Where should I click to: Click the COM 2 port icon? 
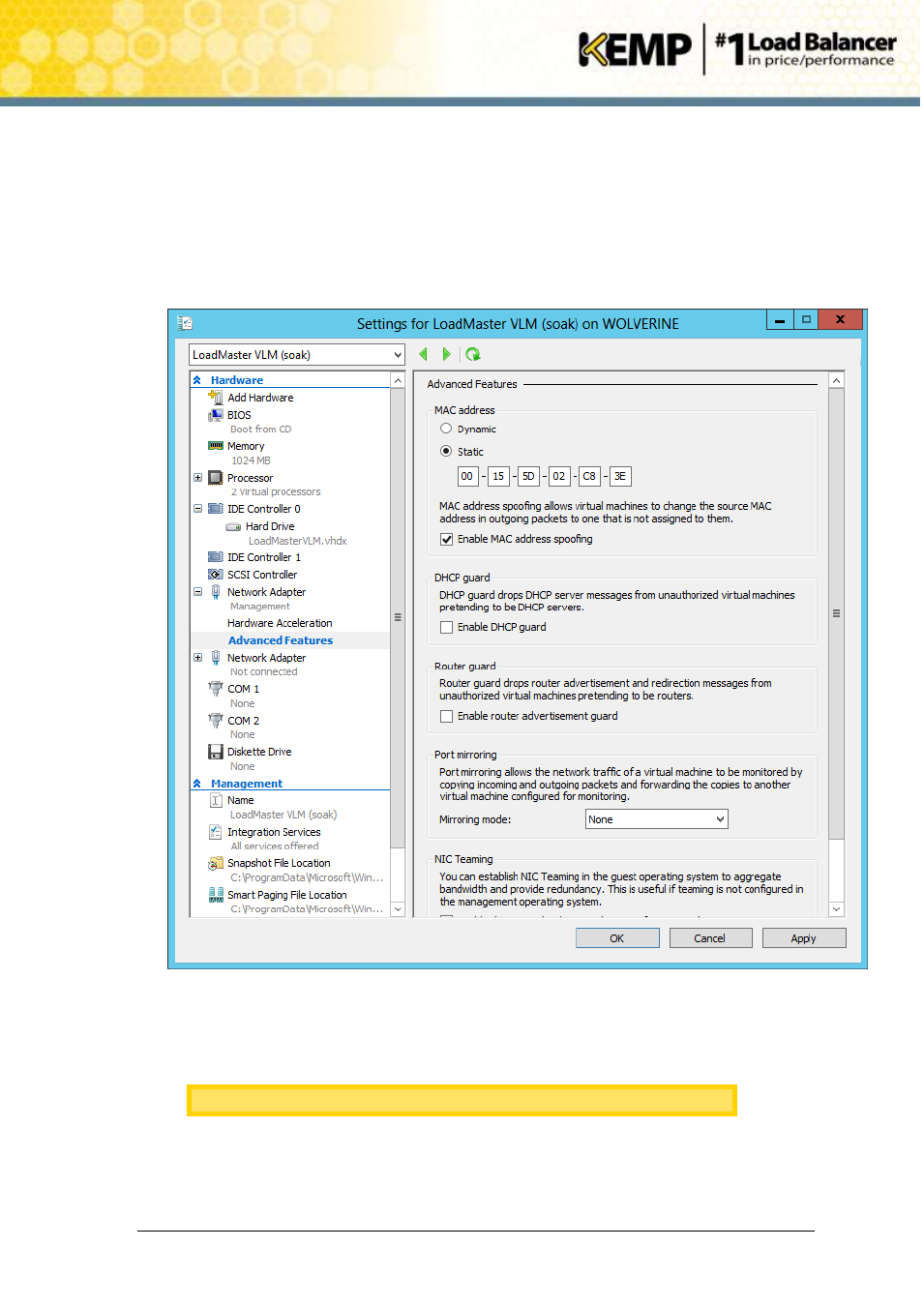pyautogui.click(x=216, y=721)
